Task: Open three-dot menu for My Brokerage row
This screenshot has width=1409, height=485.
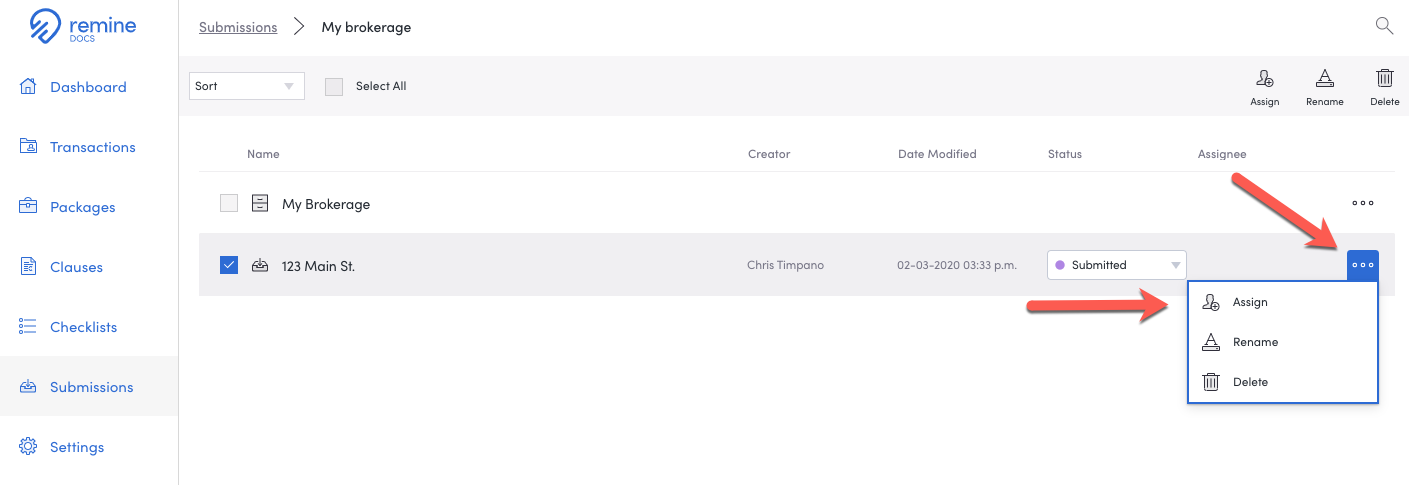Action: point(1363,203)
